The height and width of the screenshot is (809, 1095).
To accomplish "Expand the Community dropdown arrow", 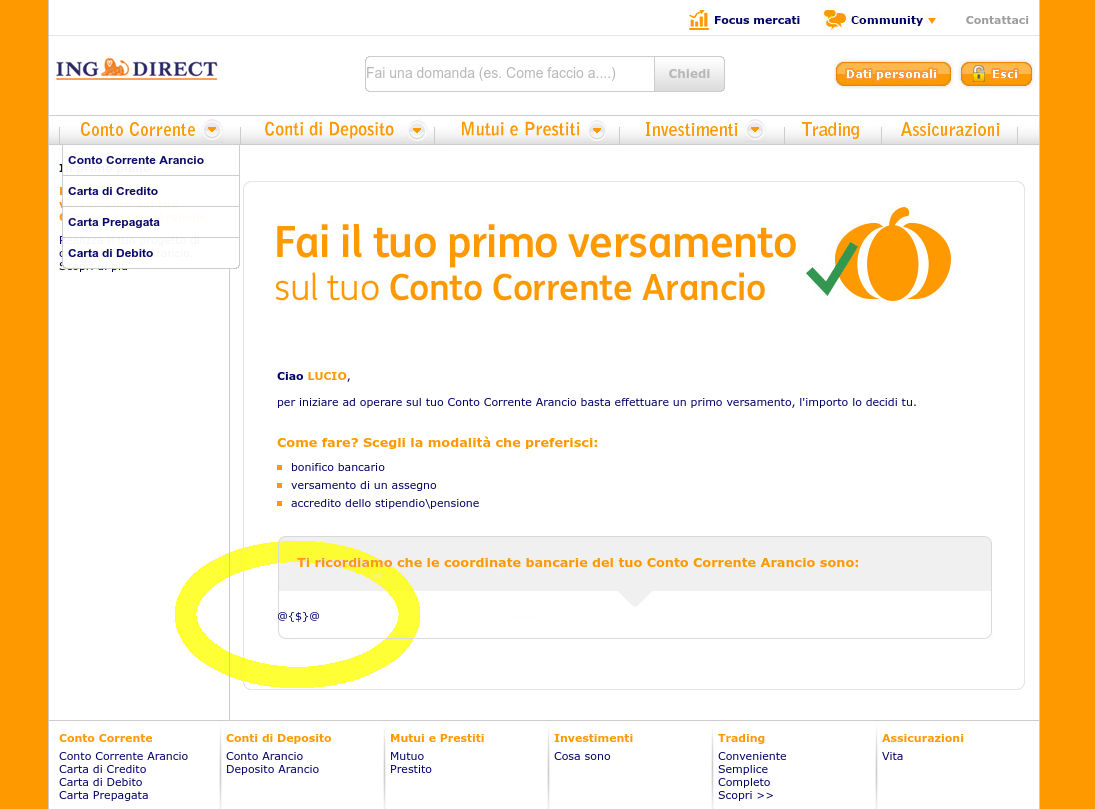I will click(x=932, y=21).
